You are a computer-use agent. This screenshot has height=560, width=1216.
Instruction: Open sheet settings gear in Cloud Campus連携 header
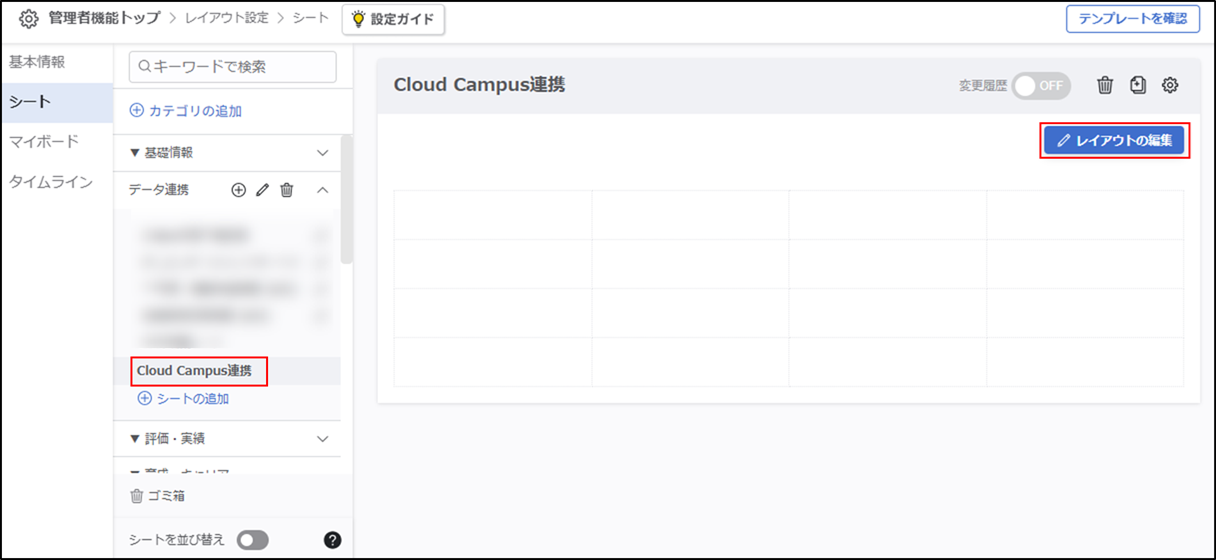click(x=1170, y=85)
